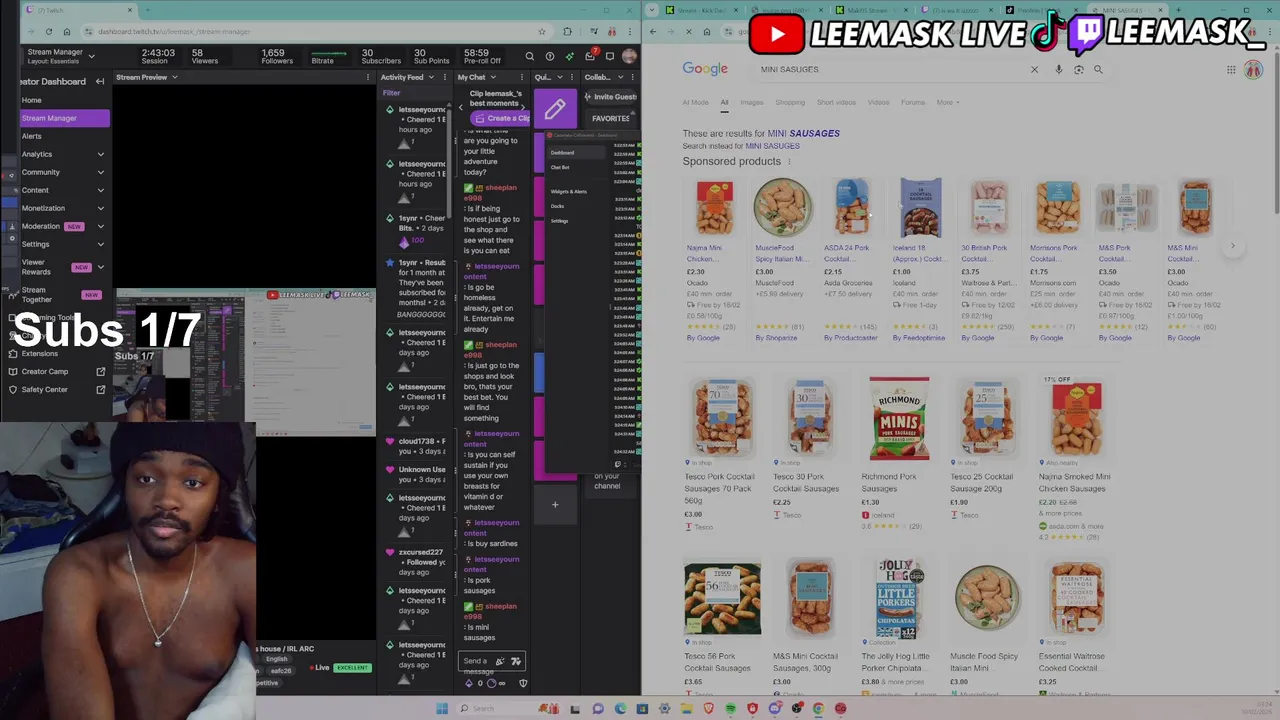Open the whispers chat bubble icon in Twitch header
This screenshot has width=1280, height=720.
click(610, 56)
